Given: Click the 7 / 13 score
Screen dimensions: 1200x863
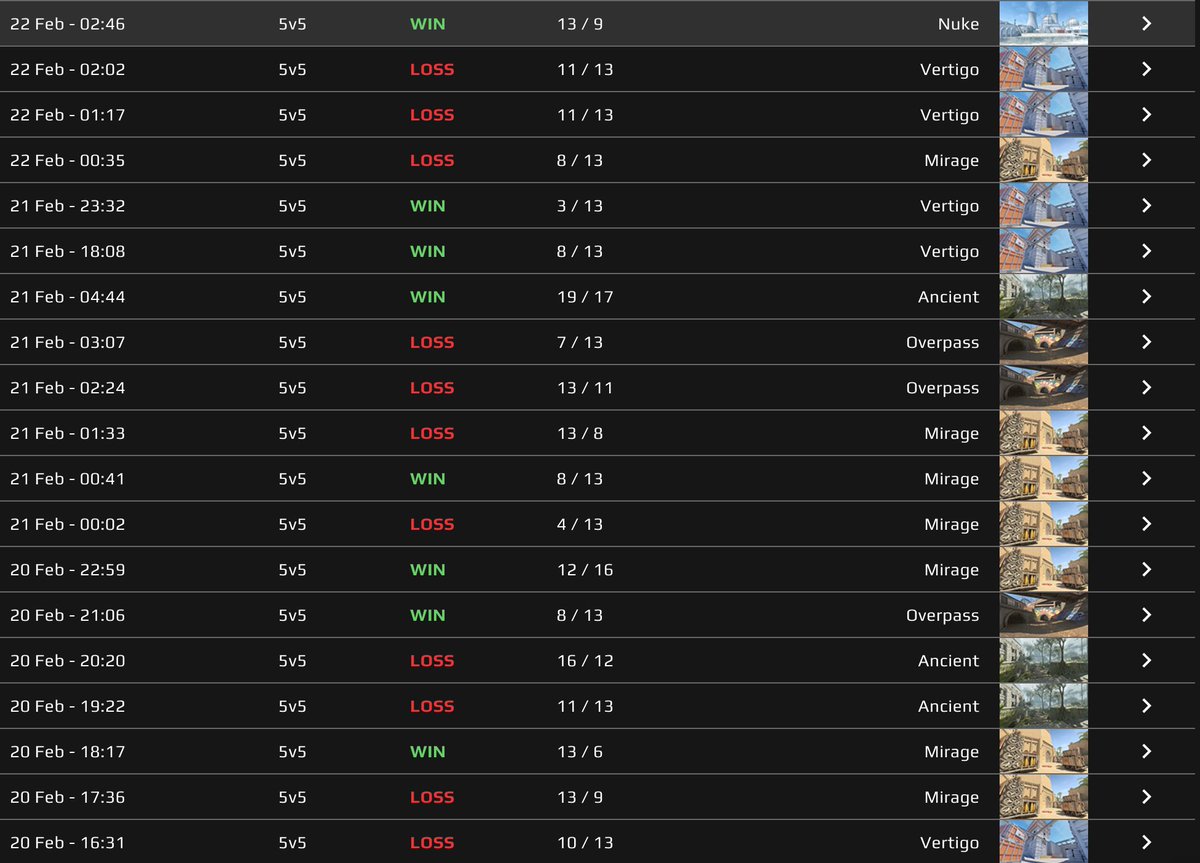Looking at the screenshot, I should click(580, 342).
